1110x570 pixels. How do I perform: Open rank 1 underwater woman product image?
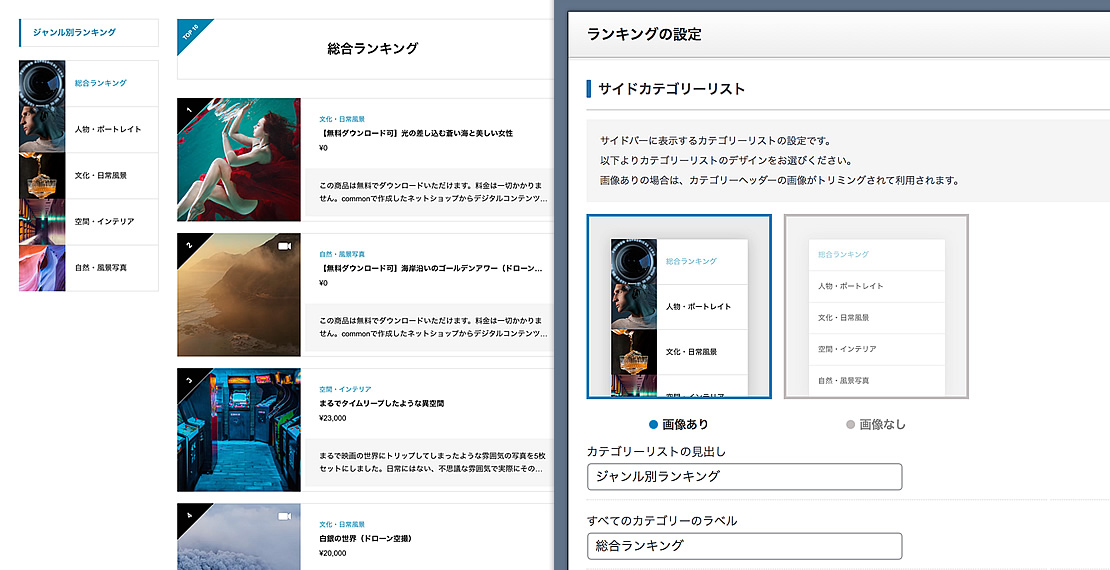239,159
